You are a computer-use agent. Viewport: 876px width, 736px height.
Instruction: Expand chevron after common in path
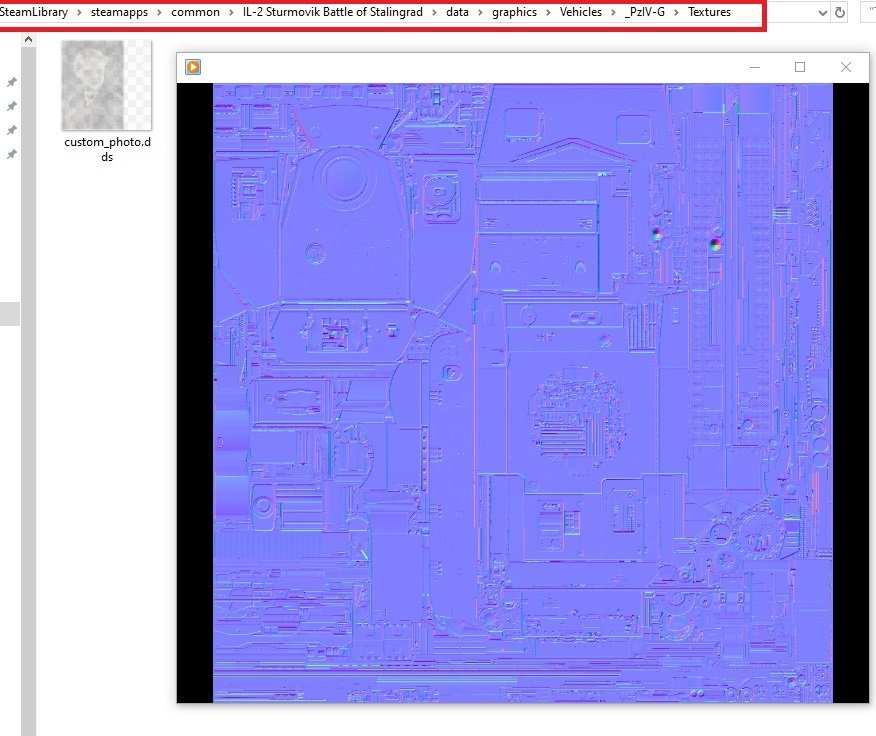pyautogui.click(x=231, y=12)
